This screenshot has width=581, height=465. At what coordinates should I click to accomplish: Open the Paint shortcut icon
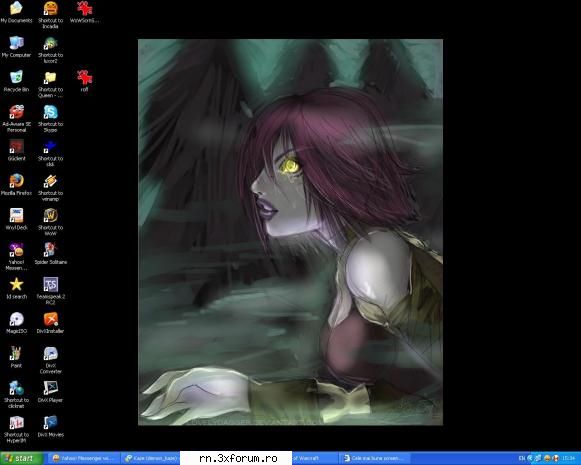pos(16,357)
